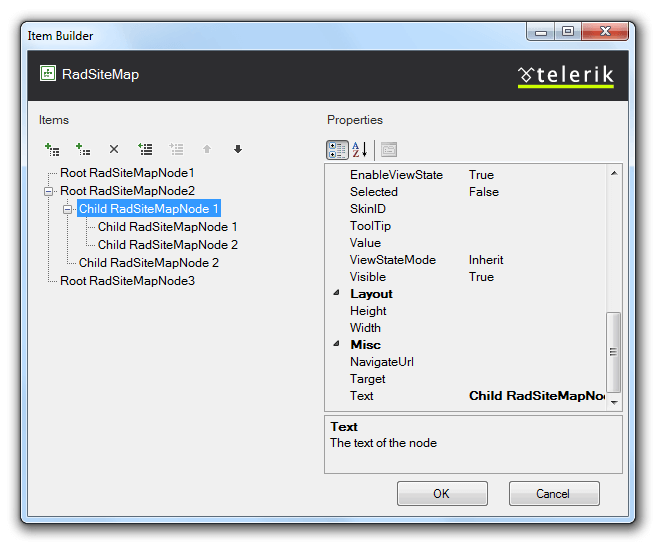Collapse Root RadSiteMapNode2 tree node
This screenshot has width=666, height=554.
(48, 192)
